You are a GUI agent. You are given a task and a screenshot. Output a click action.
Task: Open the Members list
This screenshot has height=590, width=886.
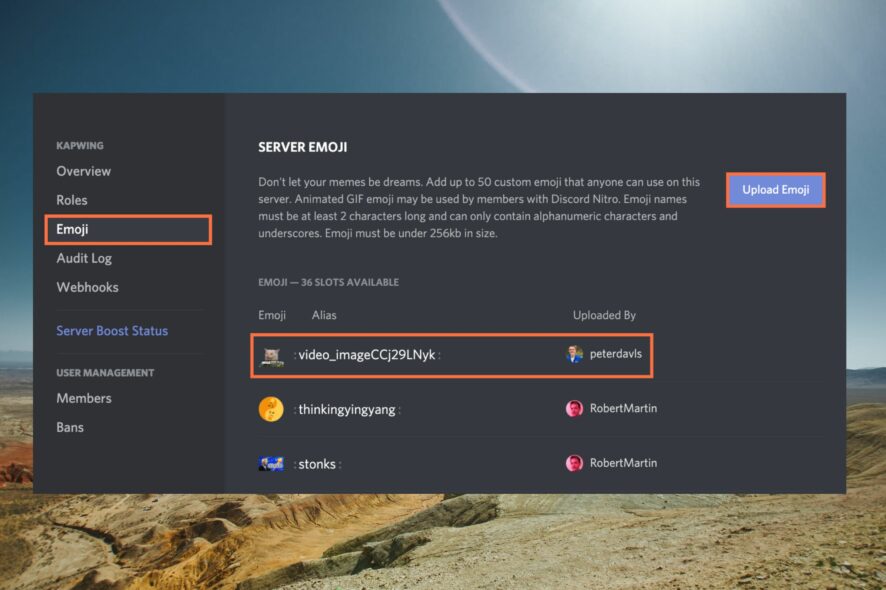pos(84,398)
